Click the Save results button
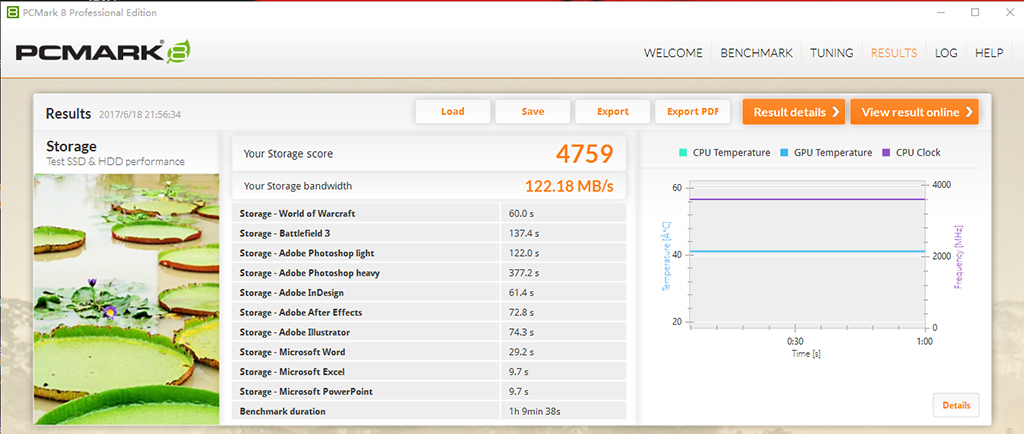Image resolution: width=1024 pixels, height=434 pixels. click(x=533, y=112)
